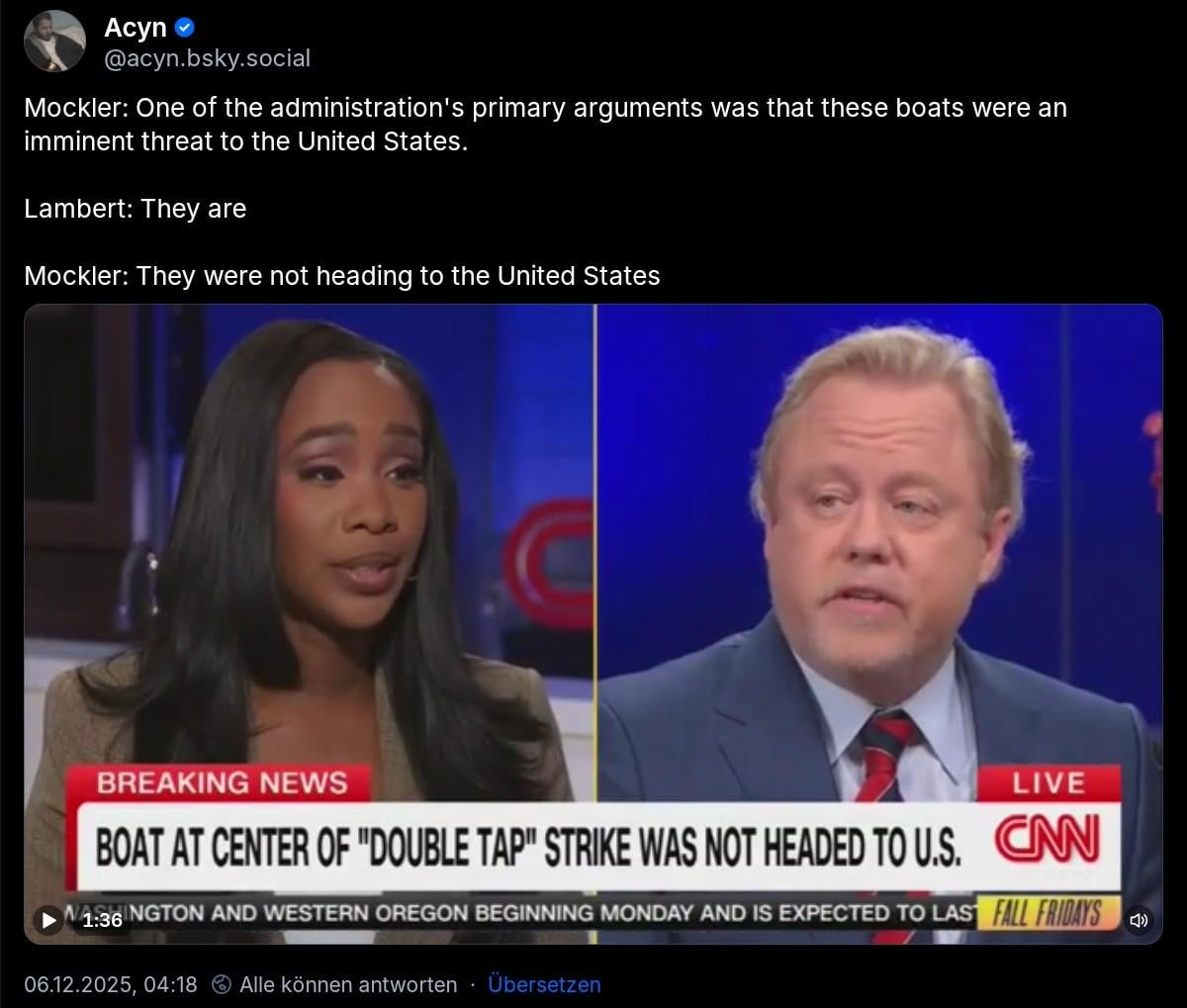Click the 'Double Tap' strike headline chyron
The width and height of the screenshot is (1187, 1008).
pos(528,846)
